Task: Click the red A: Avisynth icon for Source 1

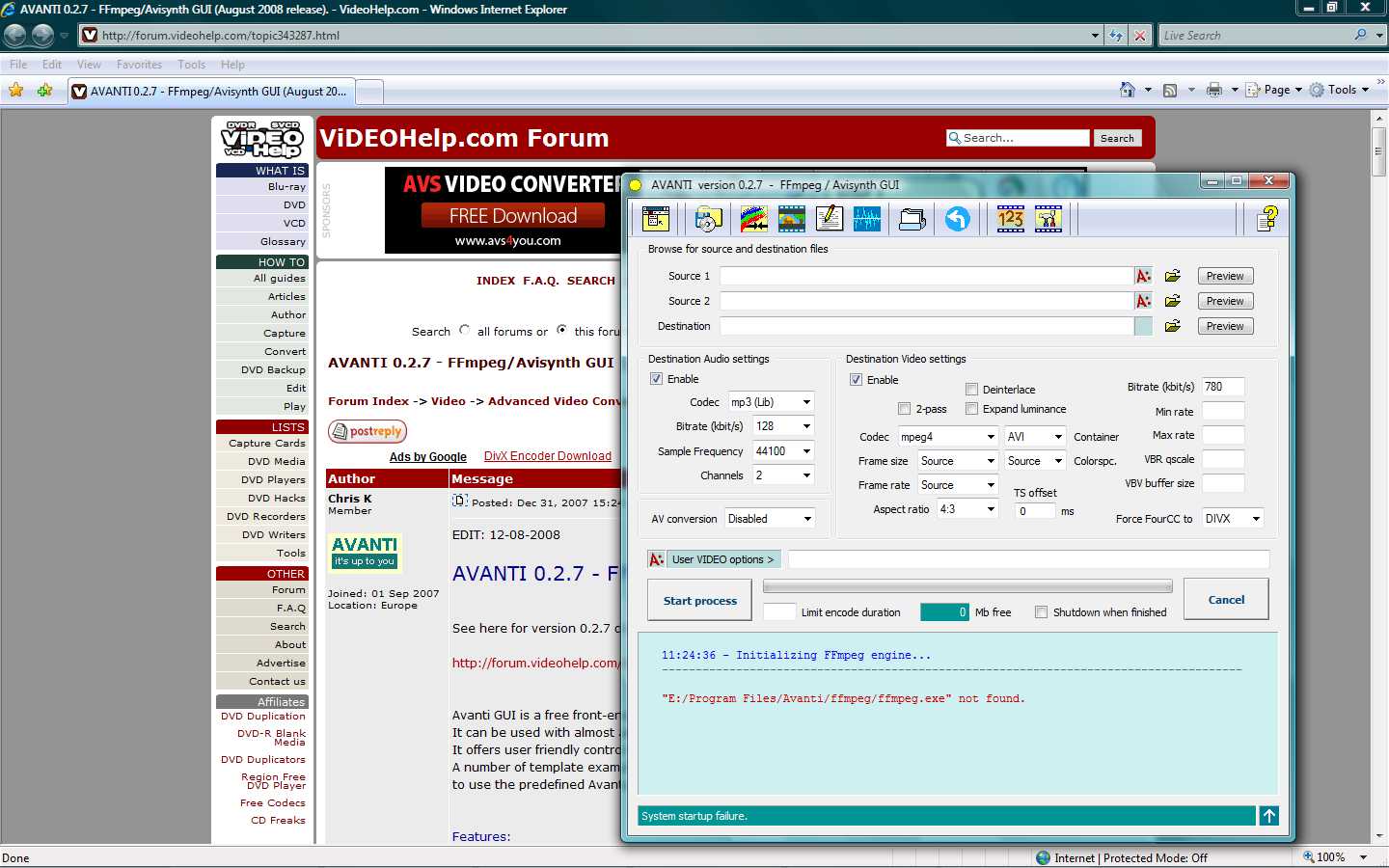Action: tap(1143, 276)
